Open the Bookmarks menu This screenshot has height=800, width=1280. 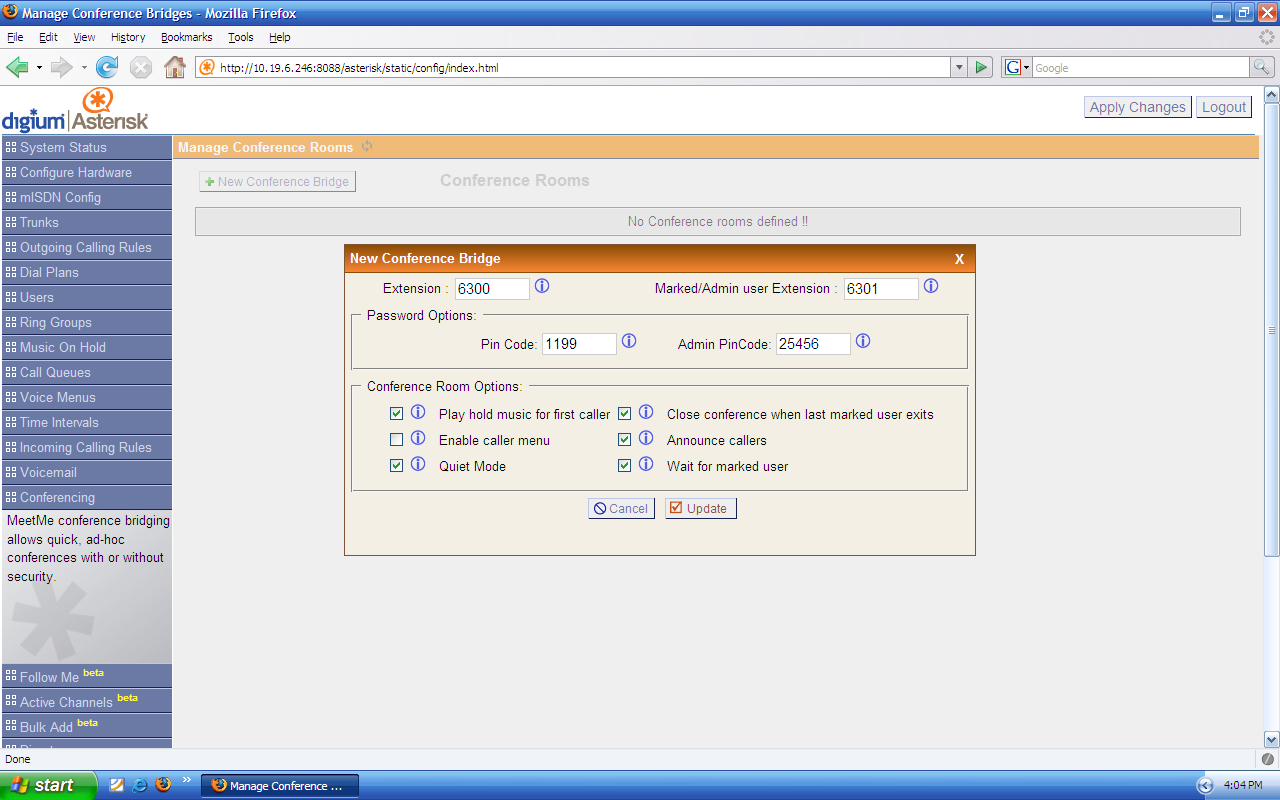[x=186, y=37]
